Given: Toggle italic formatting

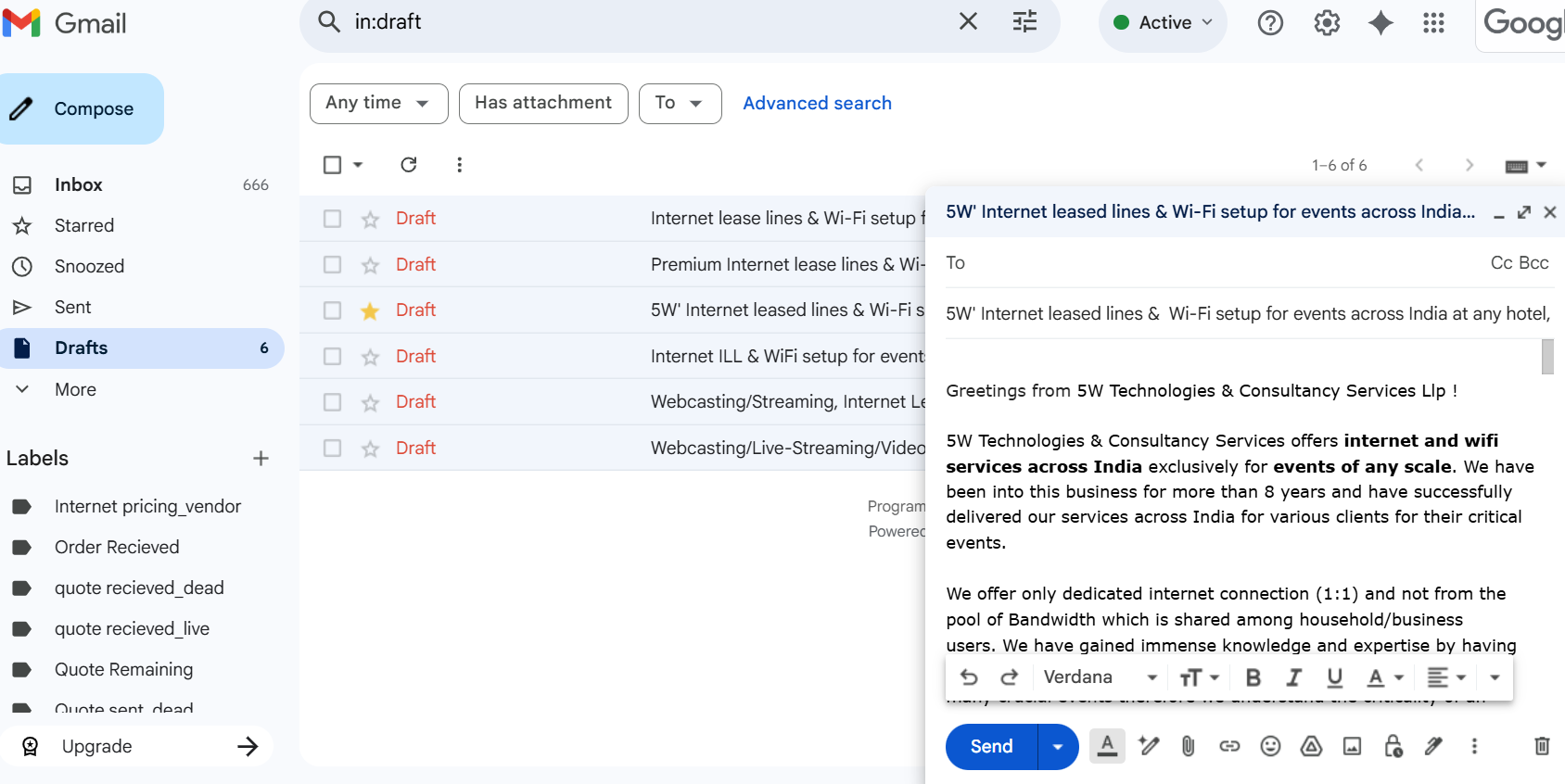Looking at the screenshot, I should [x=1294, y=677].
